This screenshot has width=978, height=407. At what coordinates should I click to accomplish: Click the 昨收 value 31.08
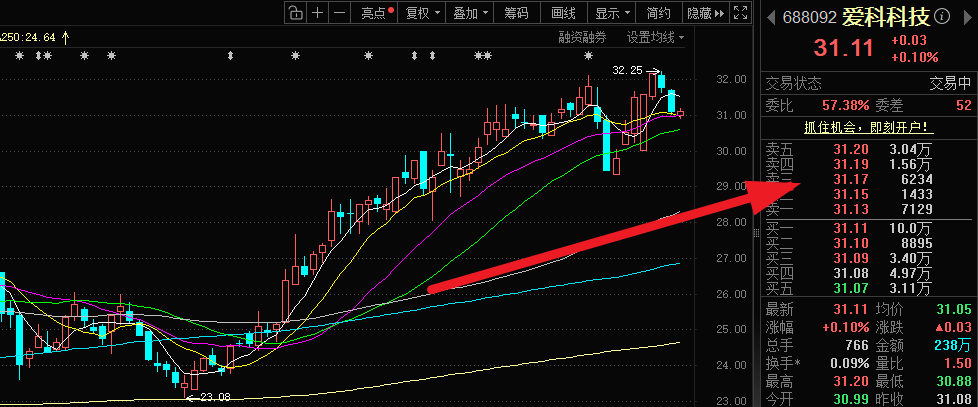coord(953,400)
